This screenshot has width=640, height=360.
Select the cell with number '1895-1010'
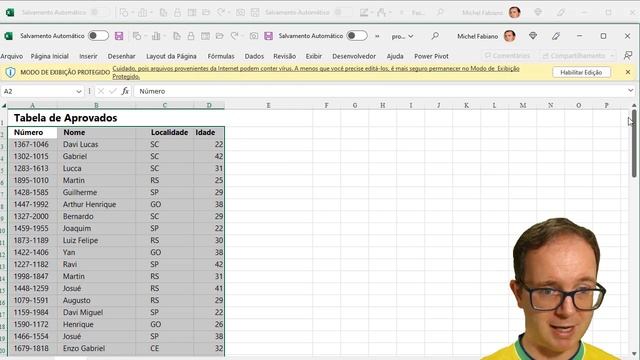(x=33, y=180)
